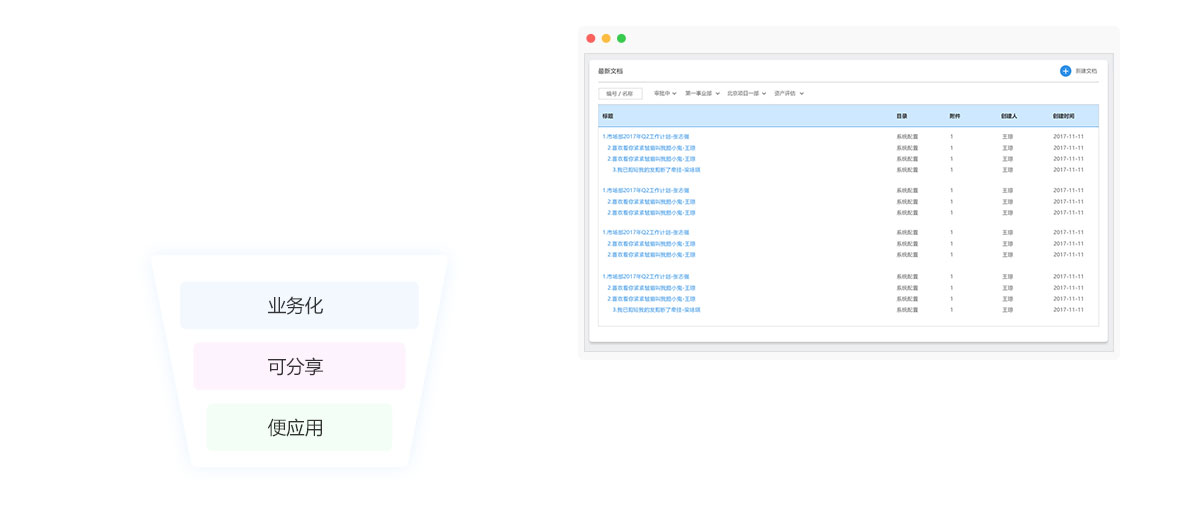Click the 创建人 column header
Image resolution: width=1186 pixels, height=530 pixels.
(x=1008, y=116)
